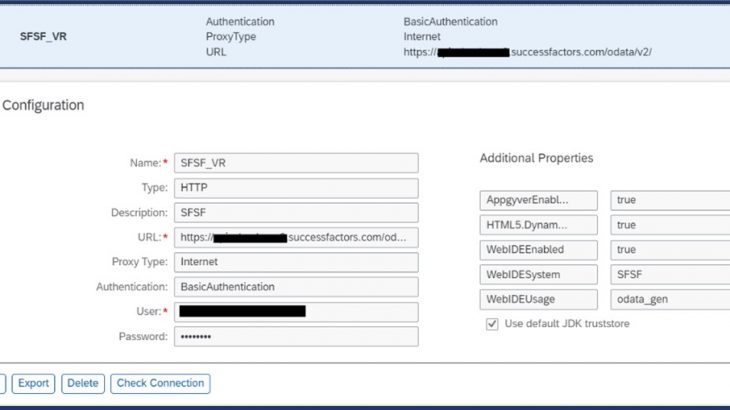The image size is (730, 410).
Task: Click the Password input field
Action: click(296, 336)
